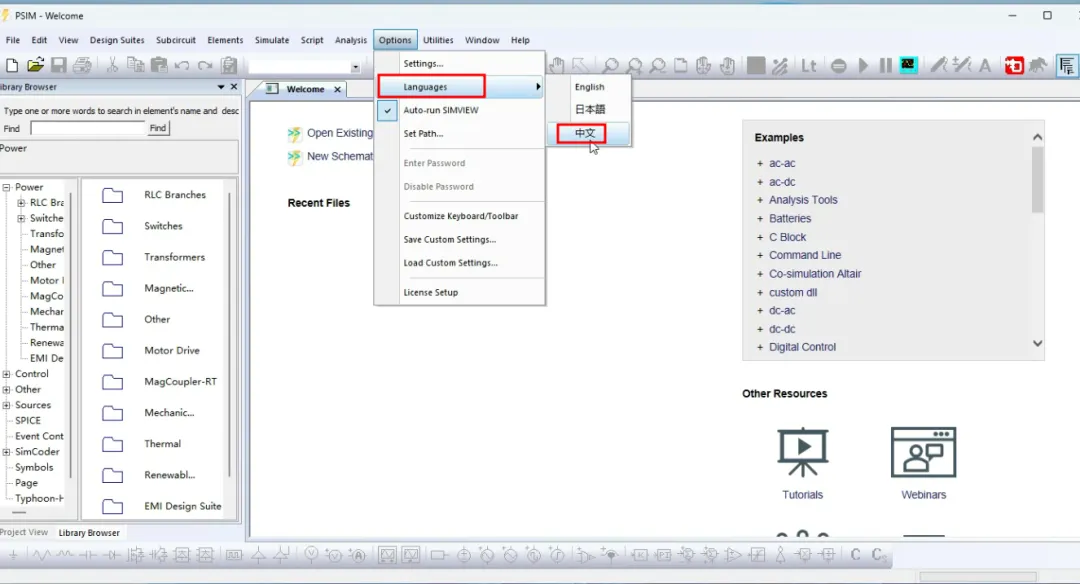Choose Customize Keyboard/Toolbar menu entry

point(460,216)
